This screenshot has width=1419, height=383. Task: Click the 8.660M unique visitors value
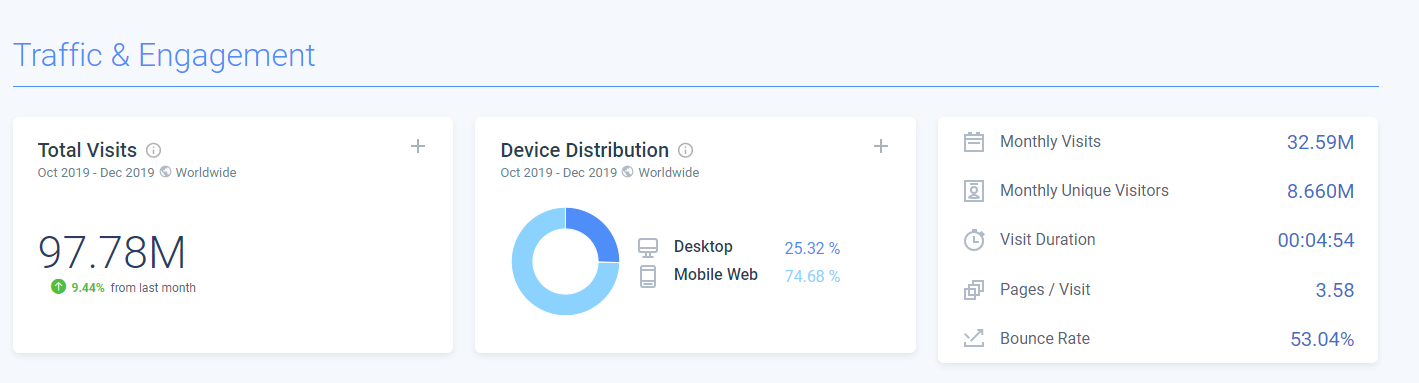coord(1319,191)
